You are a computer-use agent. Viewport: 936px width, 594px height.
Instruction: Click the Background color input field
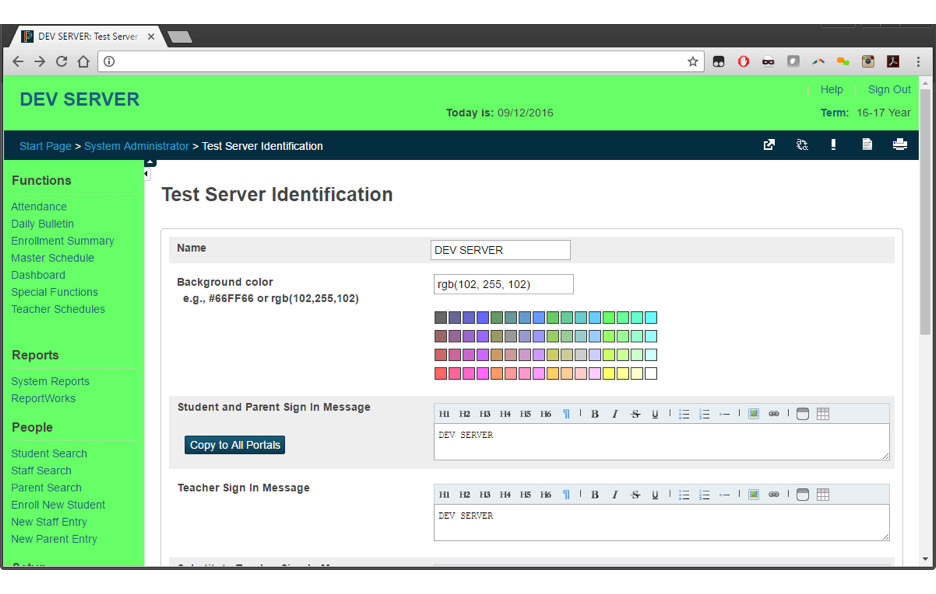503,285
